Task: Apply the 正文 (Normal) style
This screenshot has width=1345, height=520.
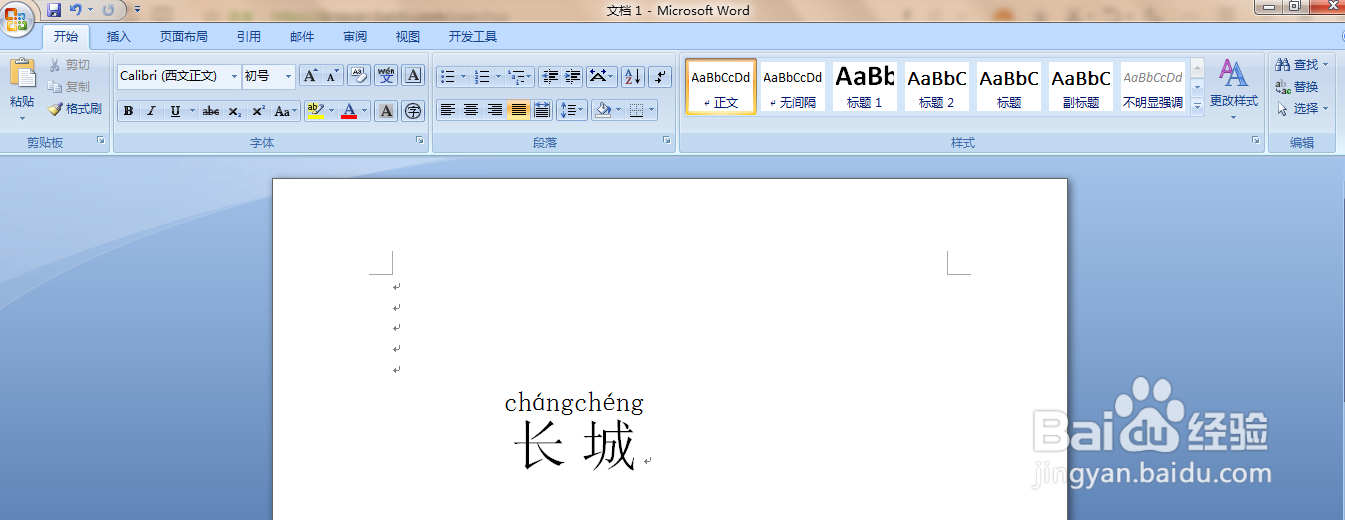Action: point(721,86)
